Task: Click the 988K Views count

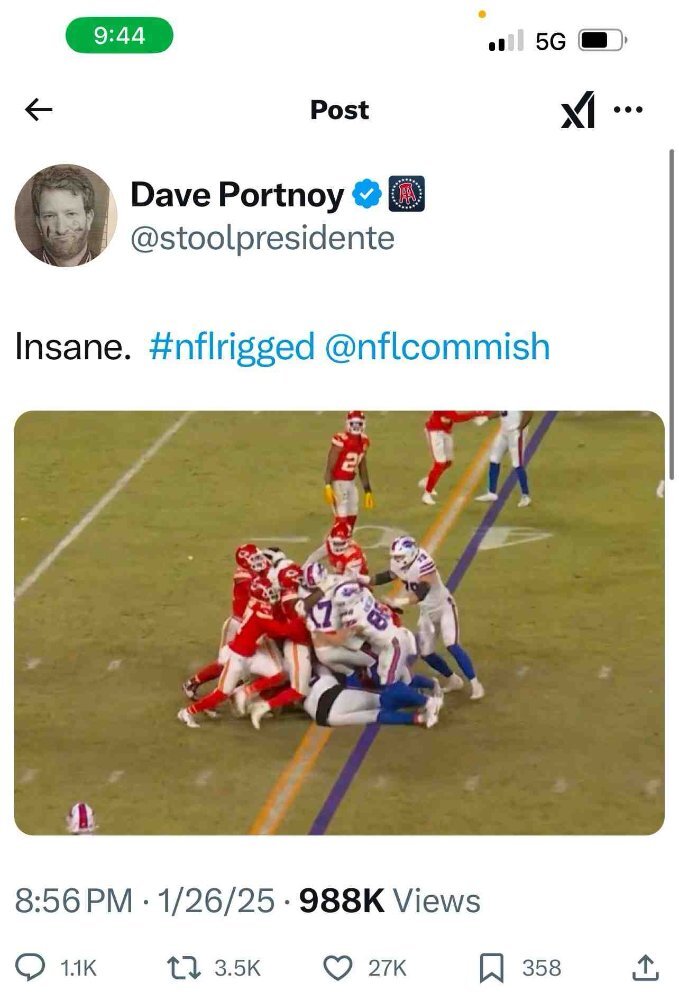Action: tap(390, 901)
